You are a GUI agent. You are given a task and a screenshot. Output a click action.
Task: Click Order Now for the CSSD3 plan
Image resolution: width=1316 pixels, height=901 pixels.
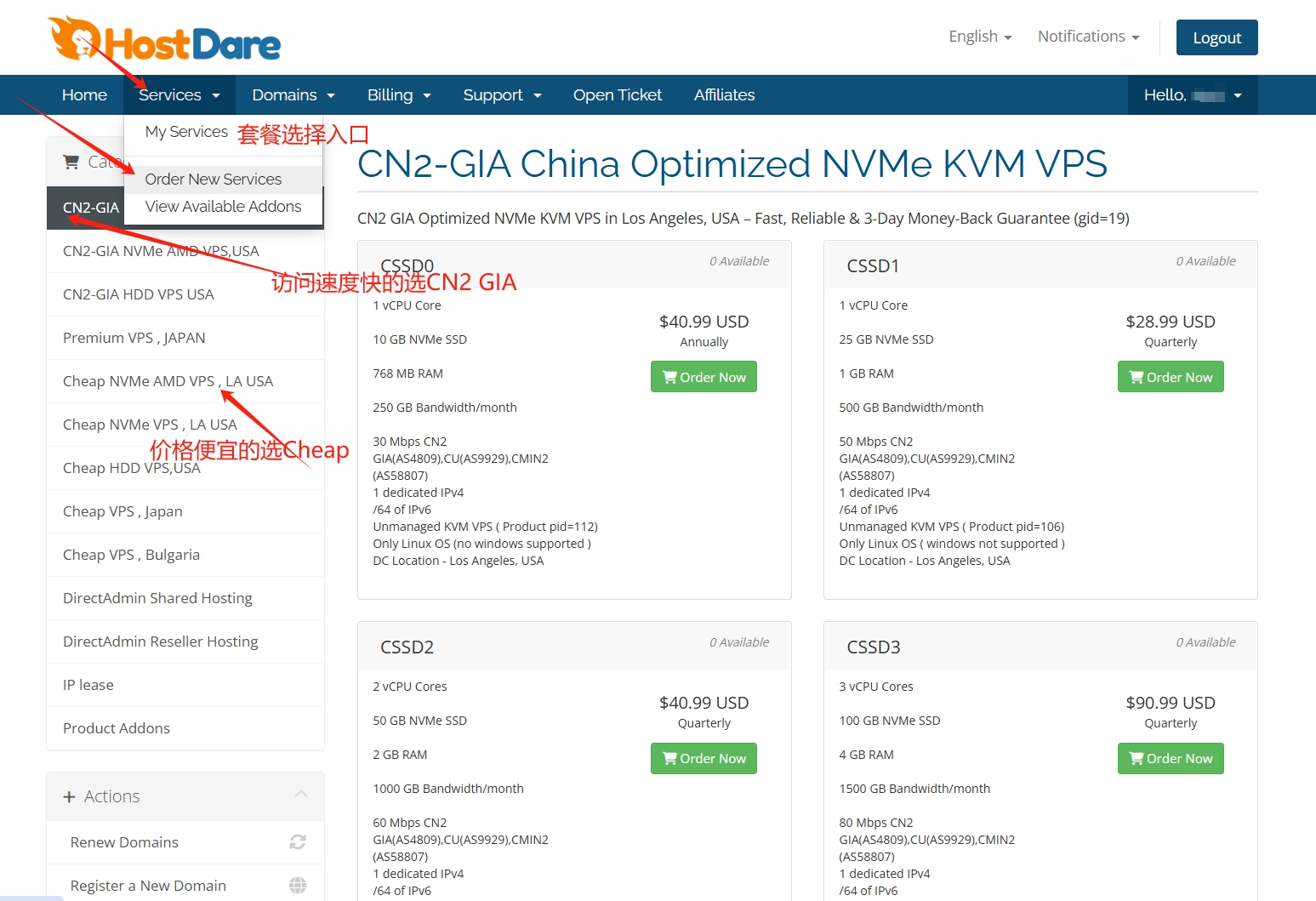[x=1171, y=758]
